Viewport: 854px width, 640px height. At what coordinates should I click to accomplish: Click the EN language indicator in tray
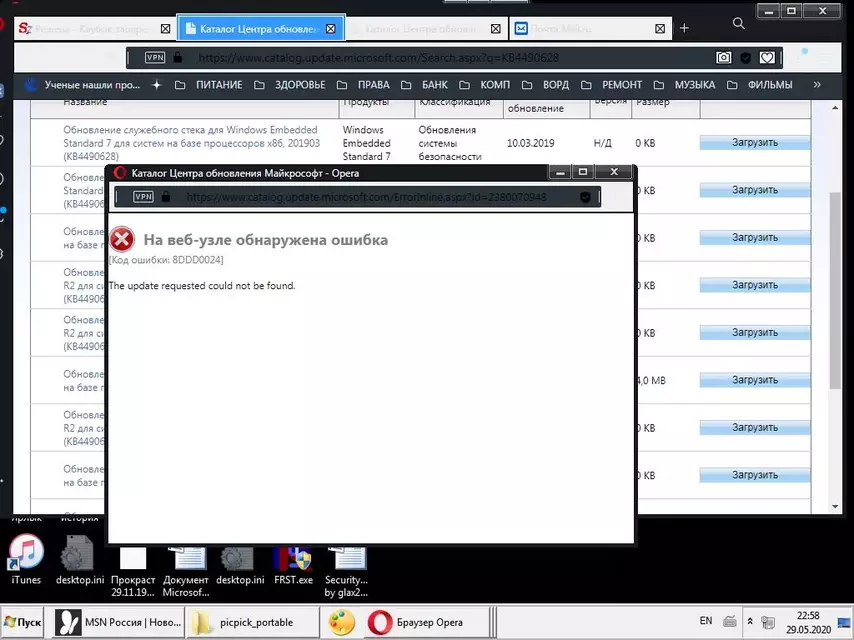pyautogui.click(x=706, y=620)
